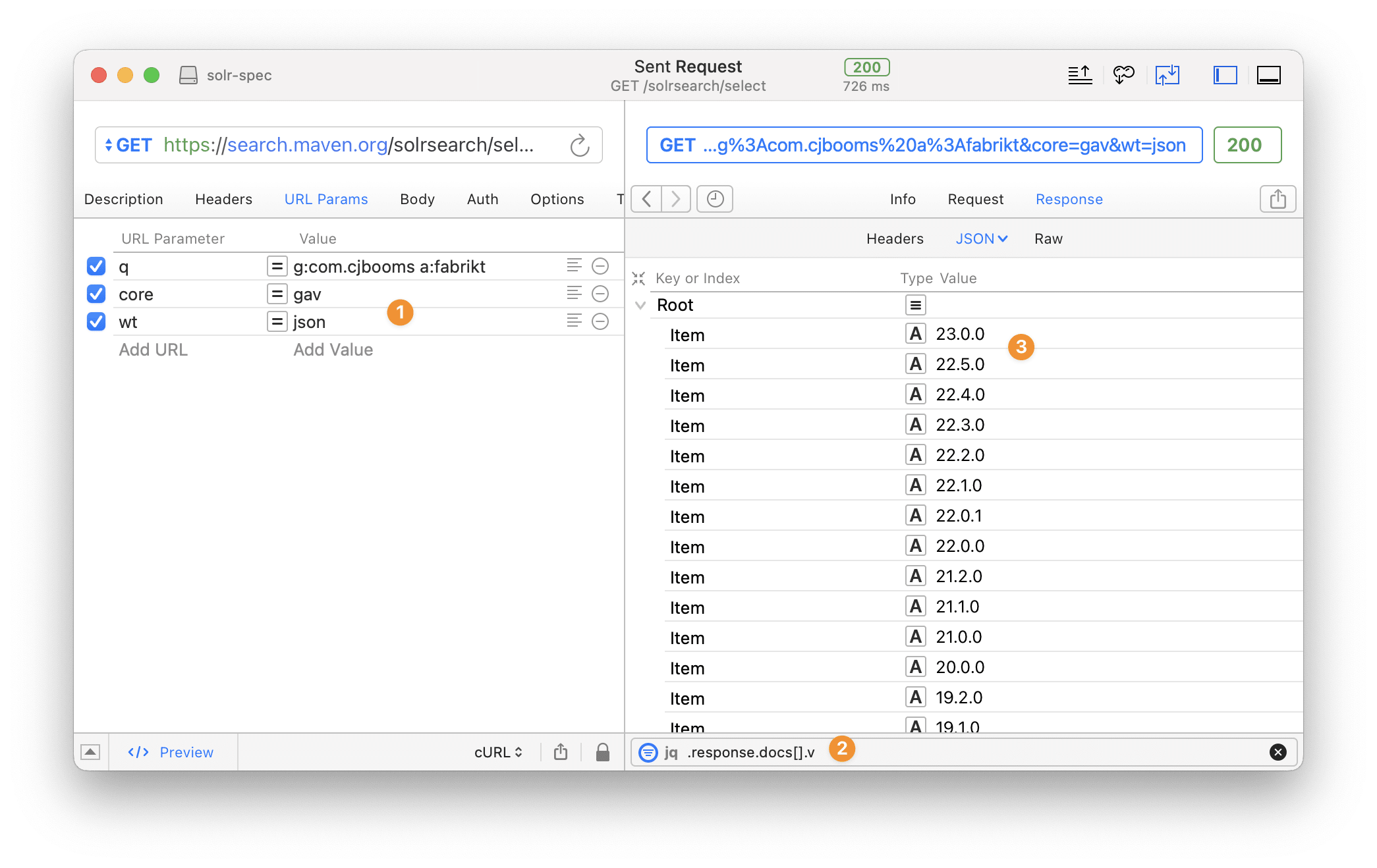Switch to the Headers tab of the request
1377x868 pixels.
[223, 199]
